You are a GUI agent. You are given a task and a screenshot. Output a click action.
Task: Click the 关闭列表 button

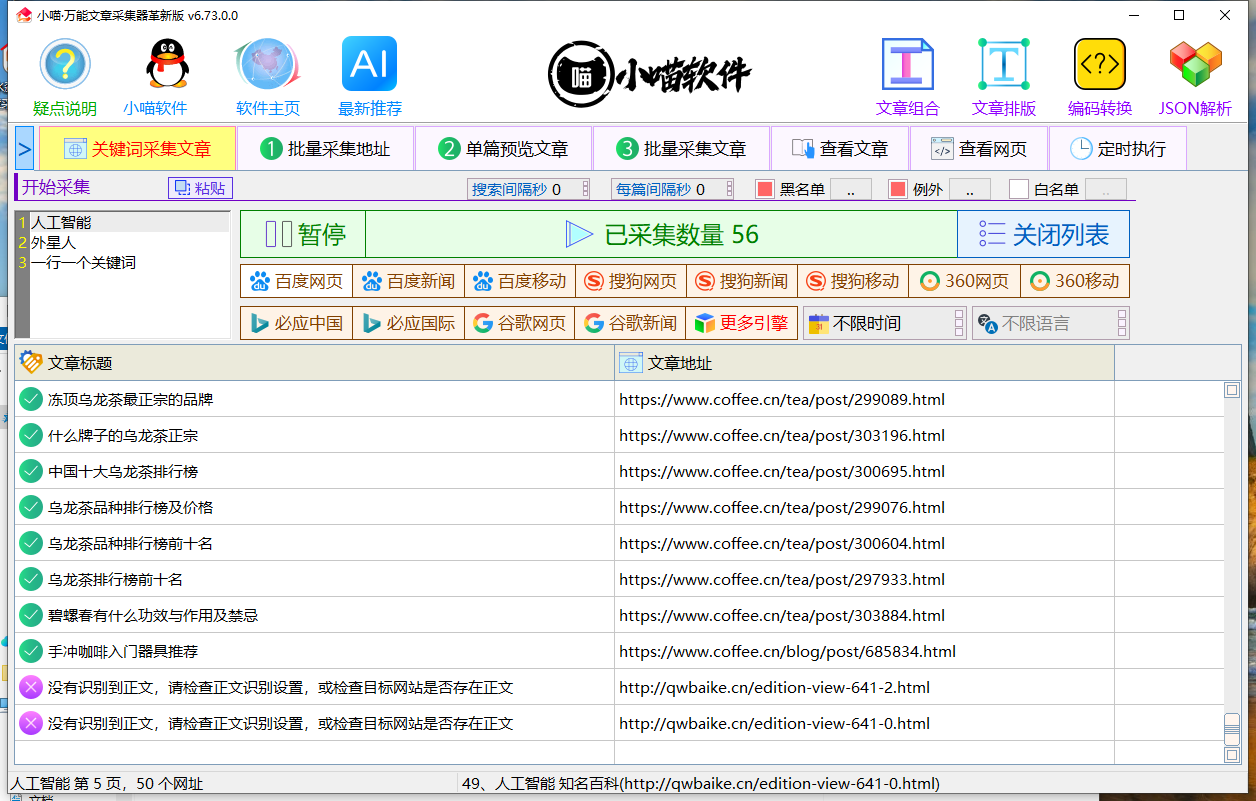[x=1044, y=235]
